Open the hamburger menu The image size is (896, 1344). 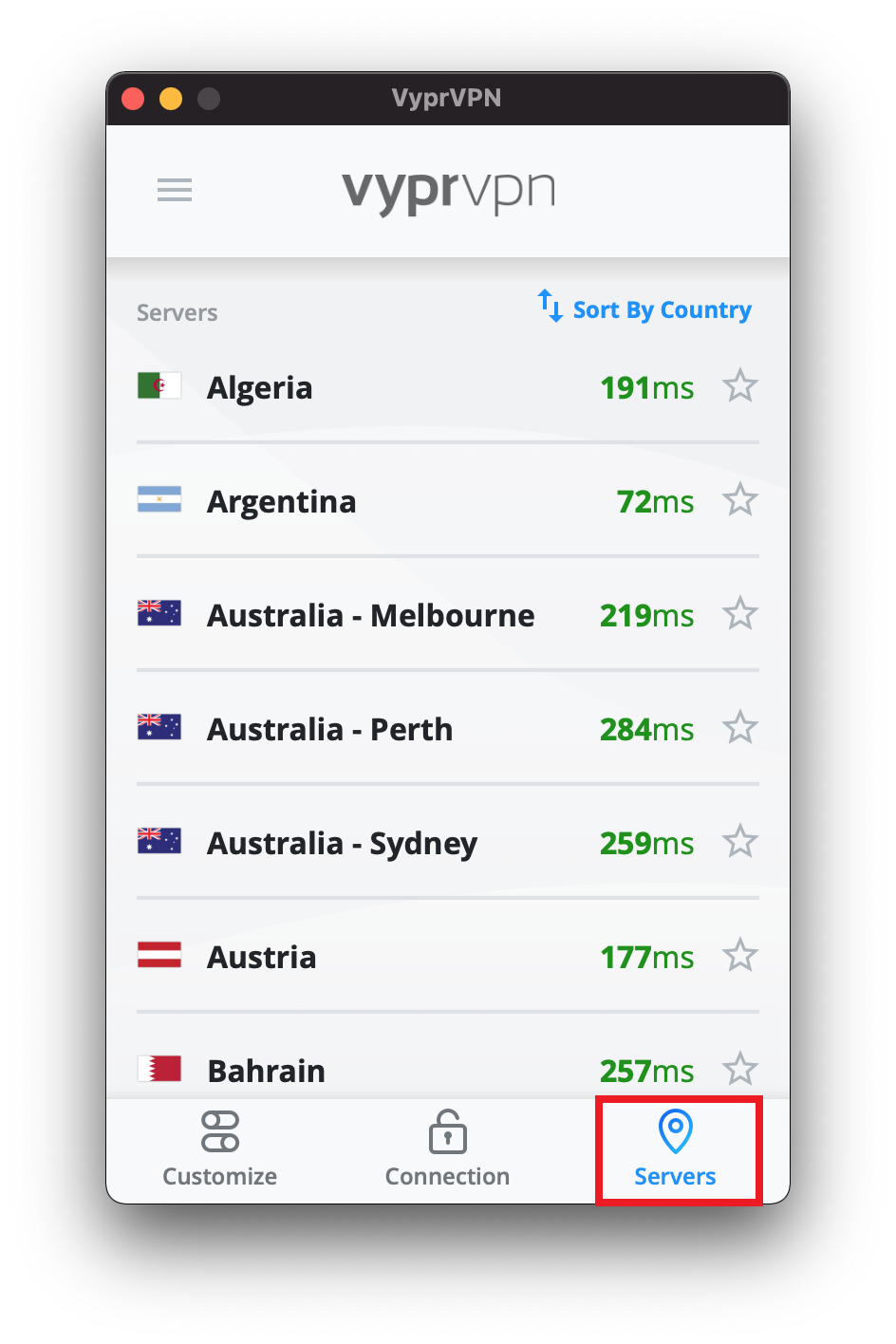(175, 190)
